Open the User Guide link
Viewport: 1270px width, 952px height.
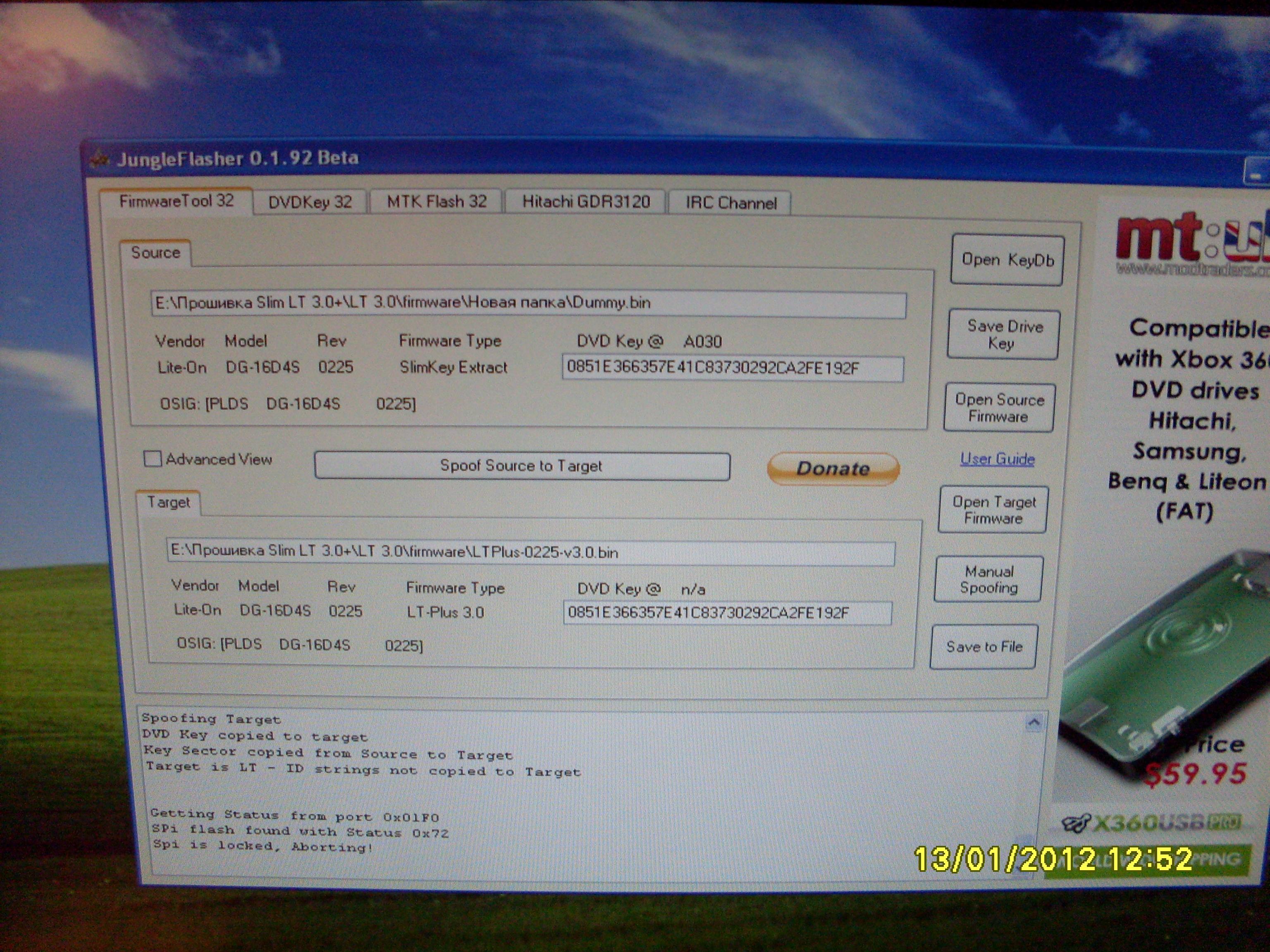[x=997, y=459]
